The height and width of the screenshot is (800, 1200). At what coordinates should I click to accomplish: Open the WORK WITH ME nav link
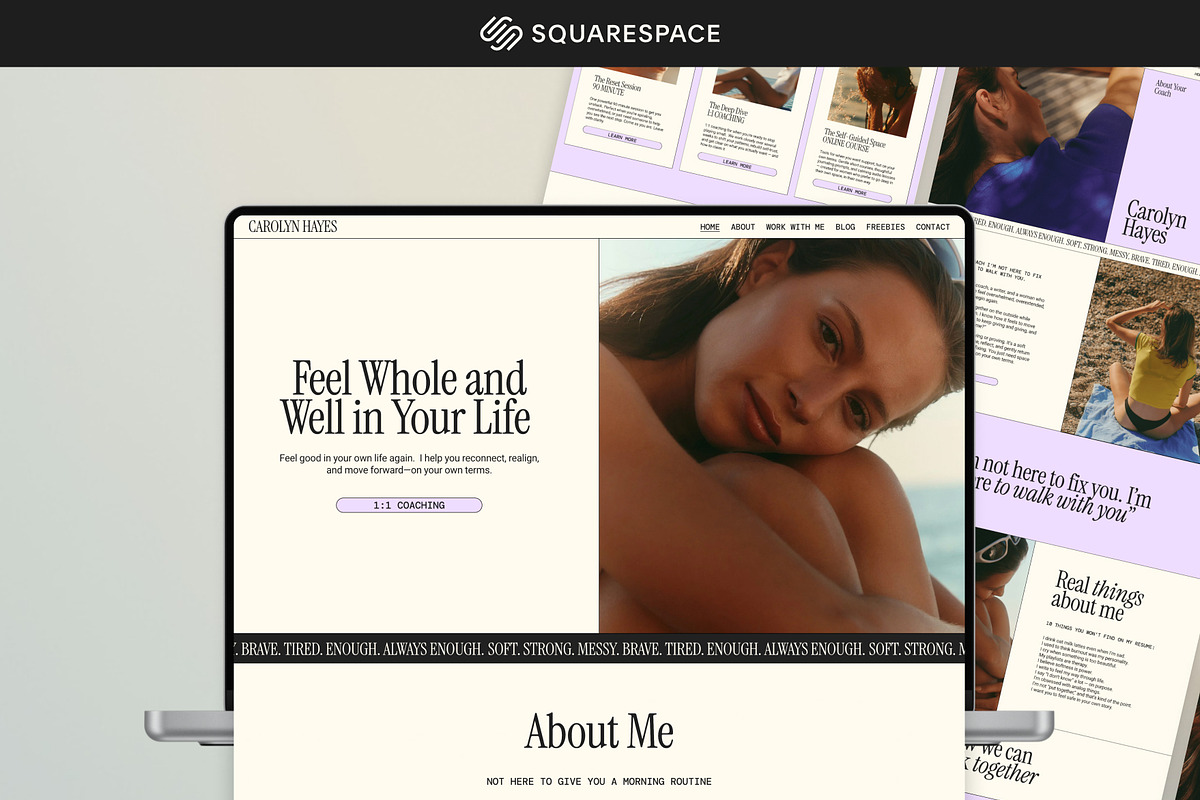[x=795, y=227]
